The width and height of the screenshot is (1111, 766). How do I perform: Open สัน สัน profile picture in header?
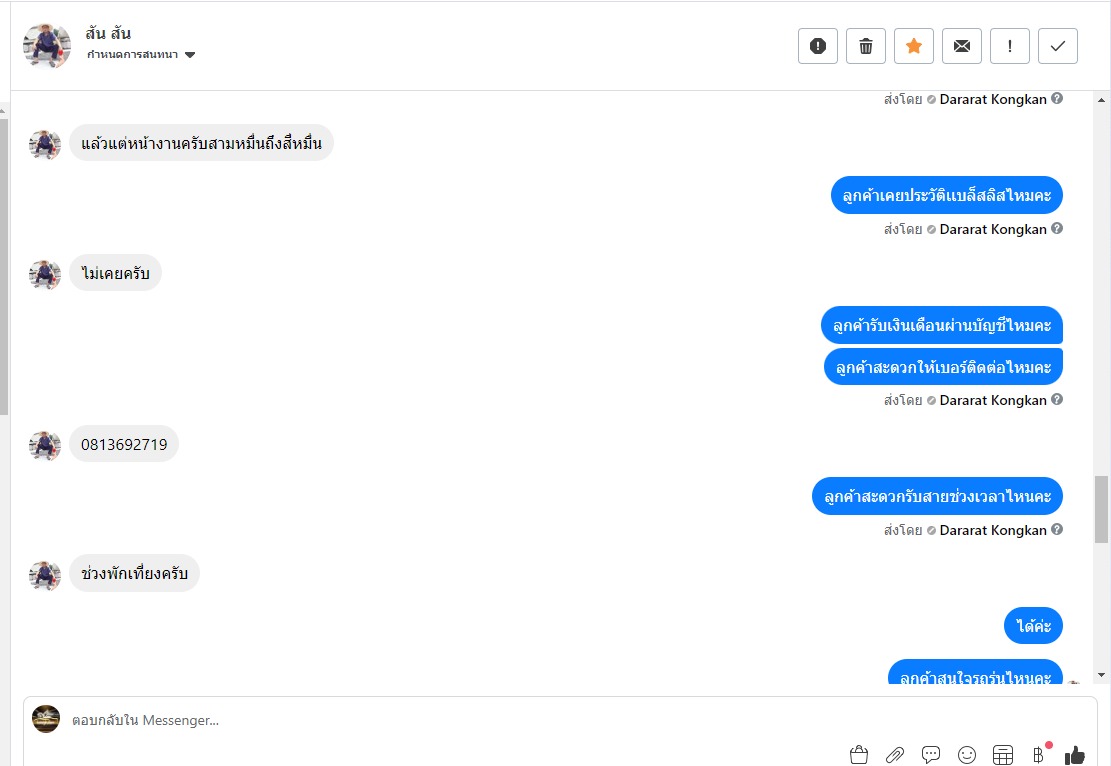point(47,46)
